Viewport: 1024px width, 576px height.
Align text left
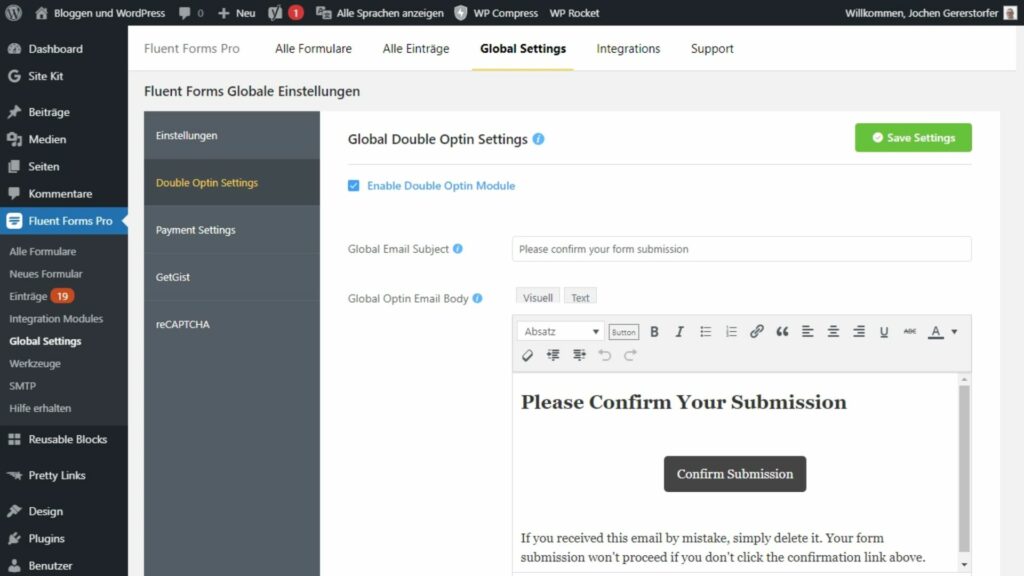[807, 332]
